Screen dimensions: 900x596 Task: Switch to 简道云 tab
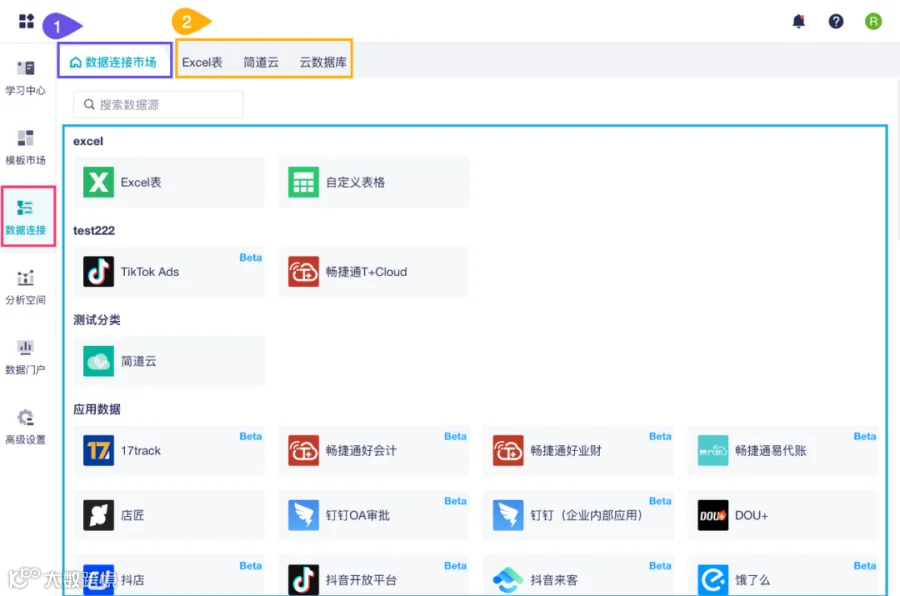[261, 62]
